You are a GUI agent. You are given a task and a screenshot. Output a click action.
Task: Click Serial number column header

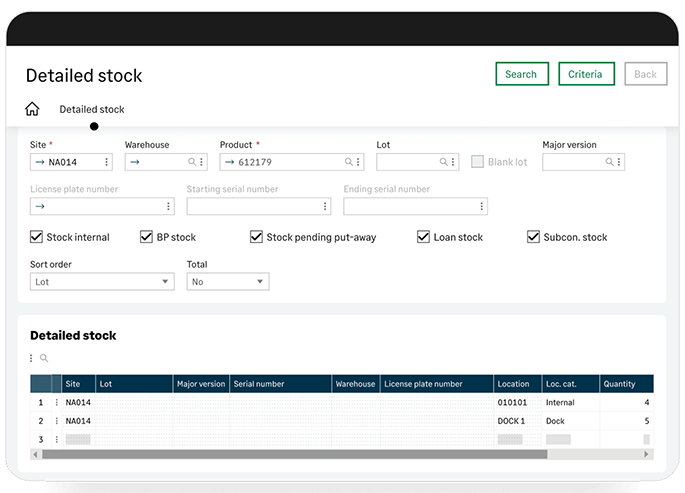click(x=280, y=384)
